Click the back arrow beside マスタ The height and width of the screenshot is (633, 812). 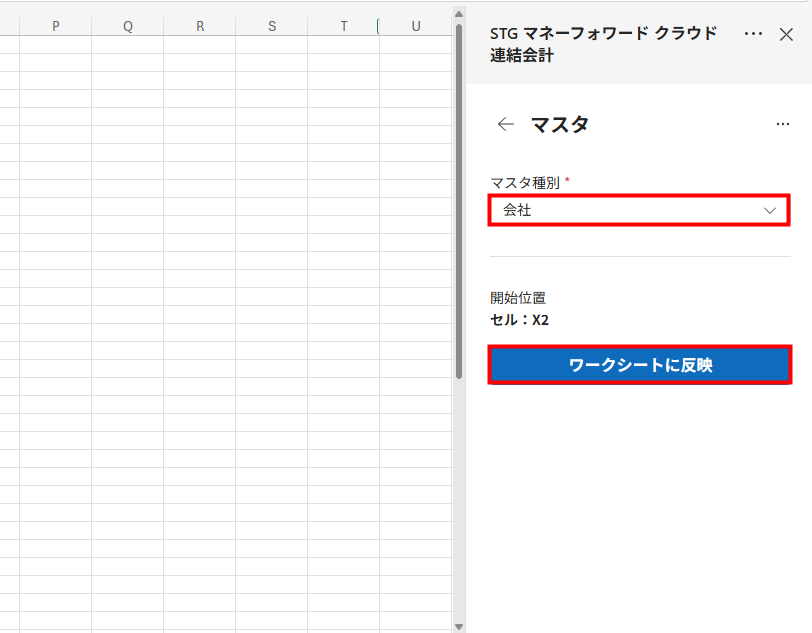point(506,124)
